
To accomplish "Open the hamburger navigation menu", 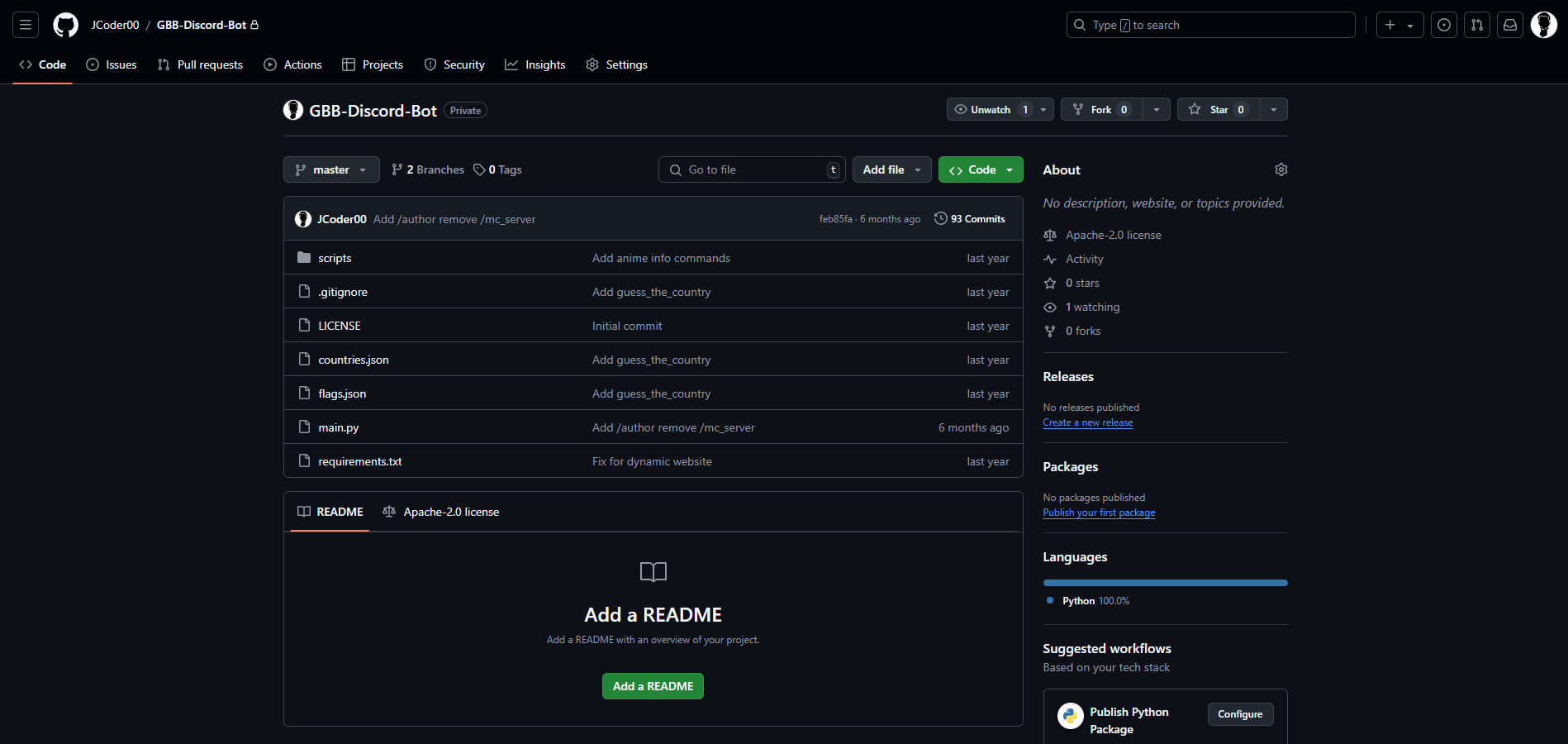I will (25, 25).
